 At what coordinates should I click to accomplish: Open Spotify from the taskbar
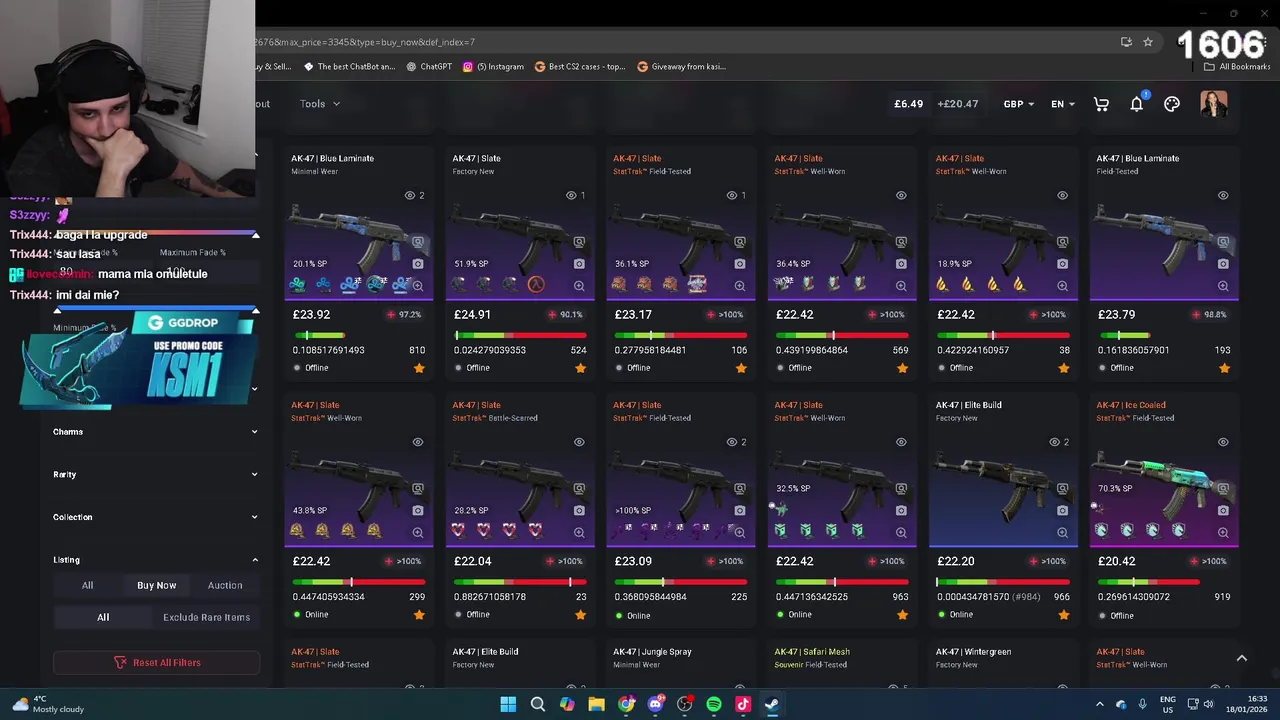(x=714, y=704)
